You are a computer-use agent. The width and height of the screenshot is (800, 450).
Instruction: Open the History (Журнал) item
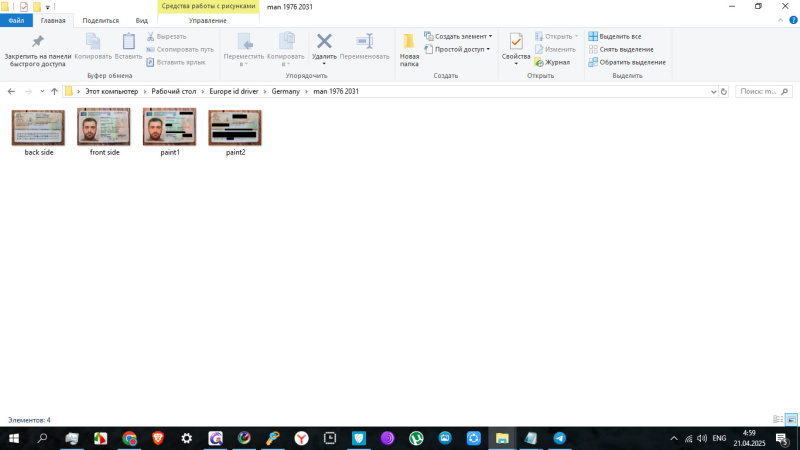[x=552, y=62]
